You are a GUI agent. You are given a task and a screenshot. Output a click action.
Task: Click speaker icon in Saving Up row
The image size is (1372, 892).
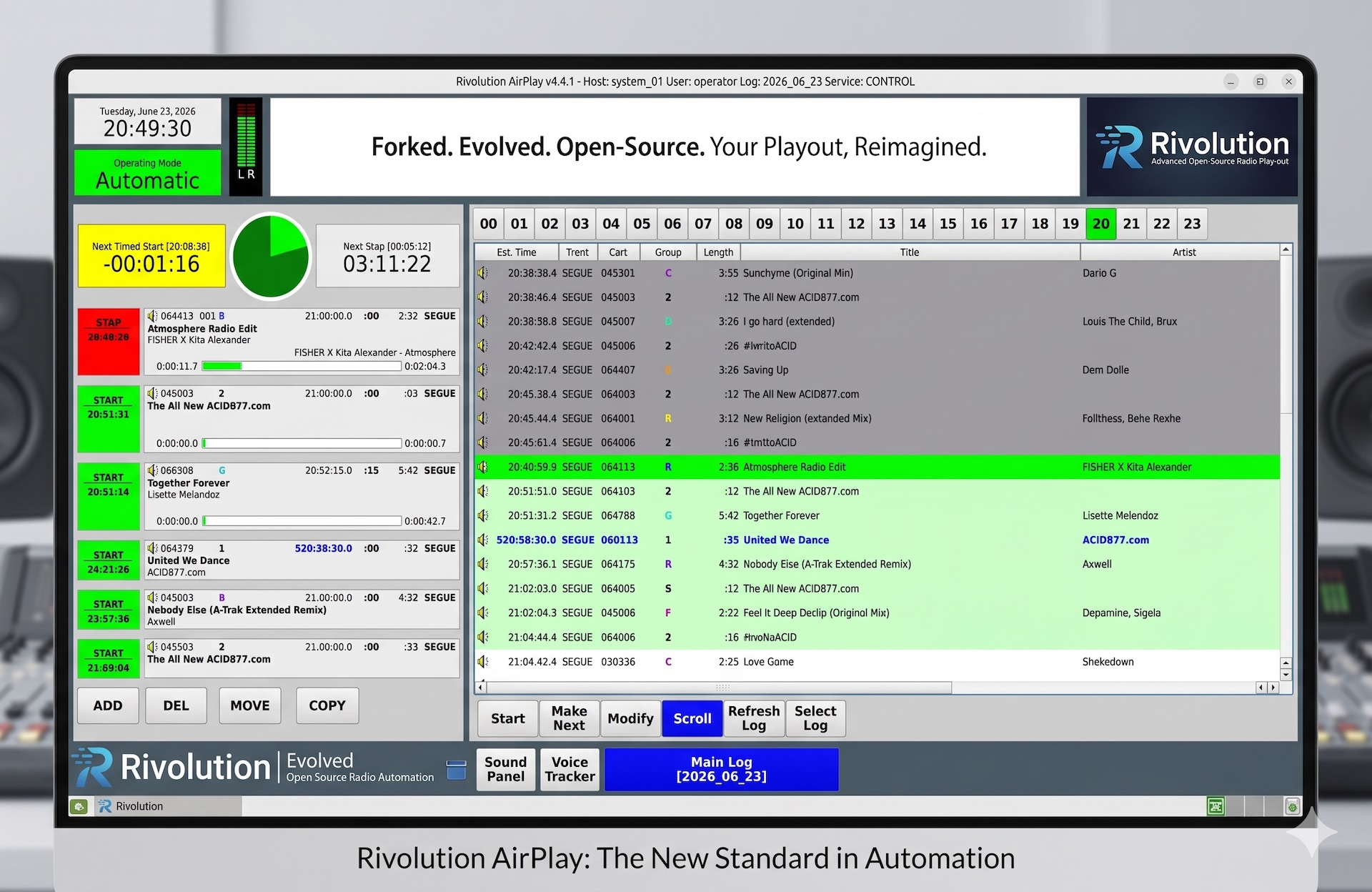(483, 370)
